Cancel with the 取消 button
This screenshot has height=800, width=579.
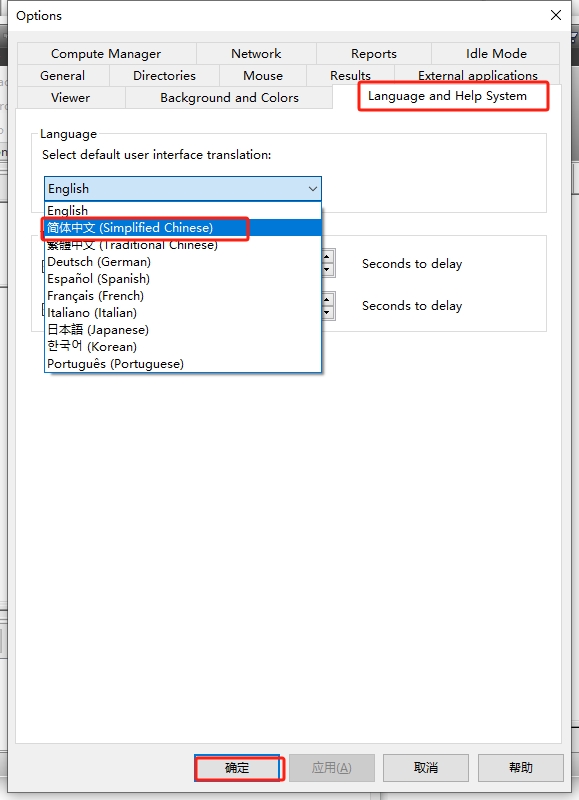click(x=426, y=768)
